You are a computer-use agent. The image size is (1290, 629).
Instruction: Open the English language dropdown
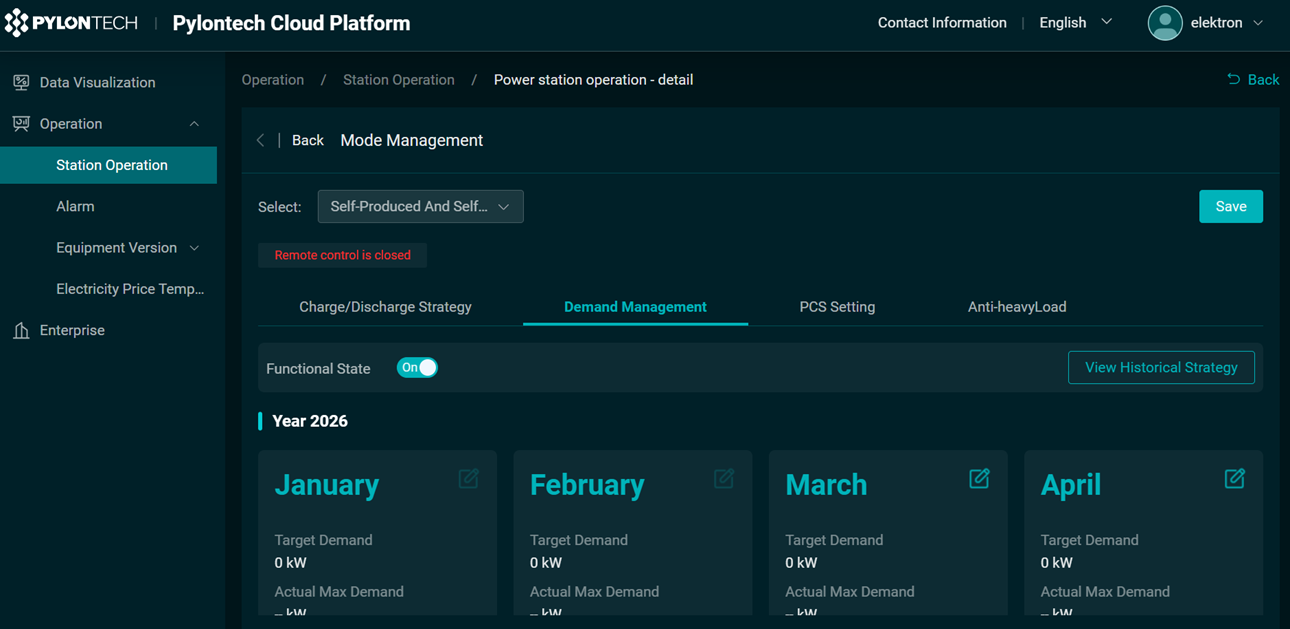[1075, 23]
